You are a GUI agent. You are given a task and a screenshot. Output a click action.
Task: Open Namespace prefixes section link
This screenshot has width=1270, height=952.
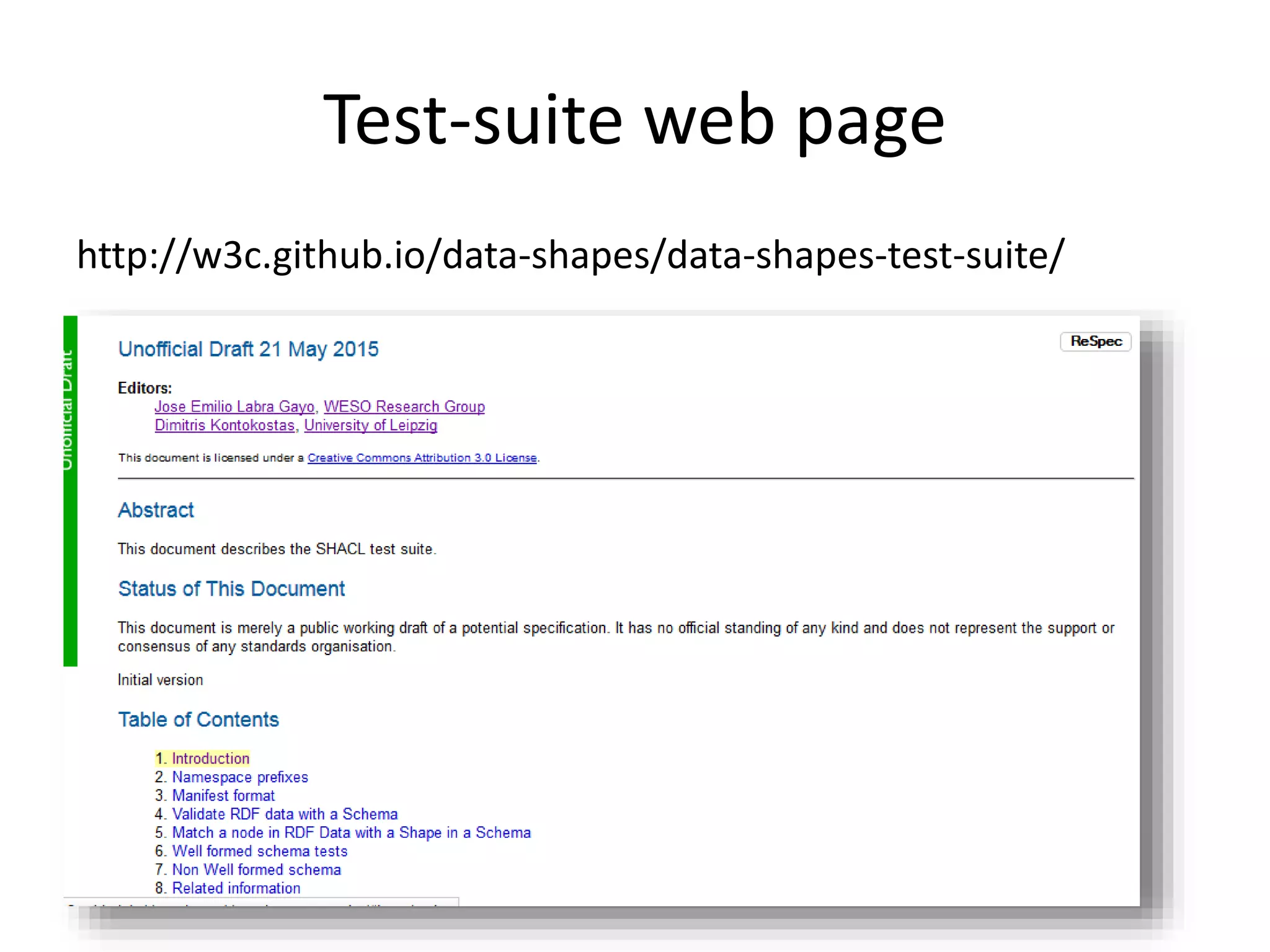point(239,777)
